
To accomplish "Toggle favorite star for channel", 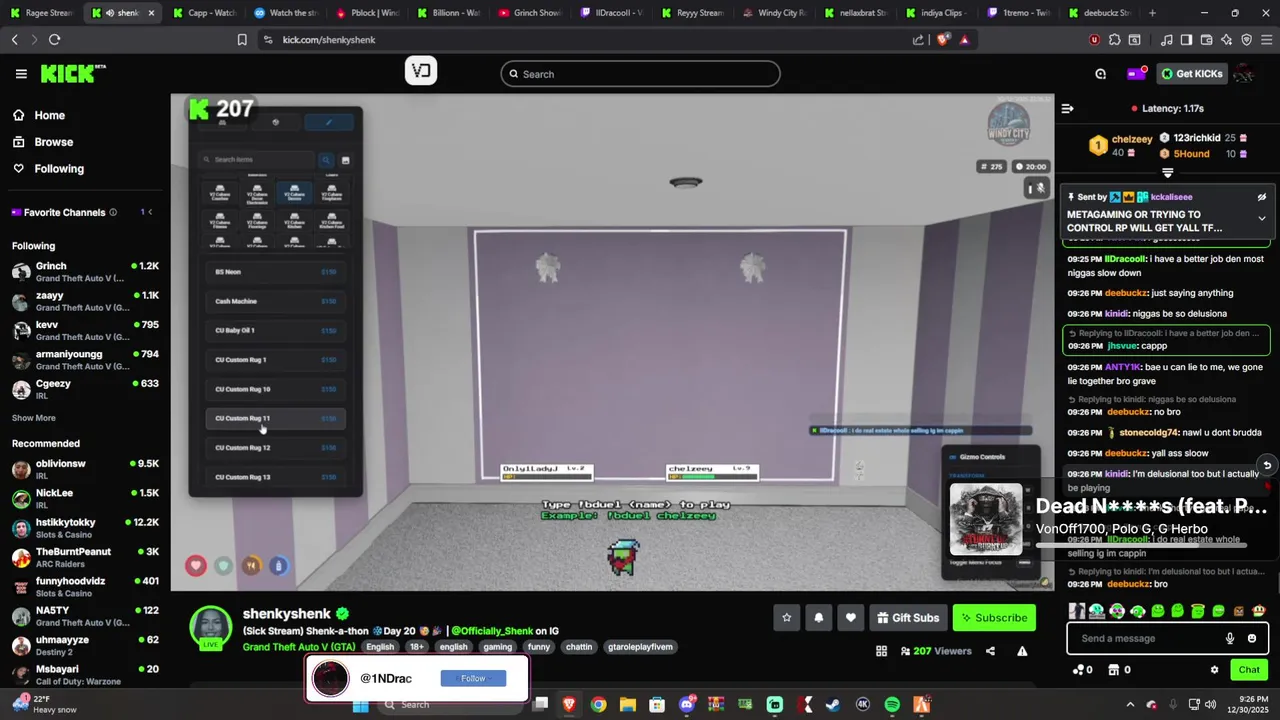I will (x=786, y=618).
